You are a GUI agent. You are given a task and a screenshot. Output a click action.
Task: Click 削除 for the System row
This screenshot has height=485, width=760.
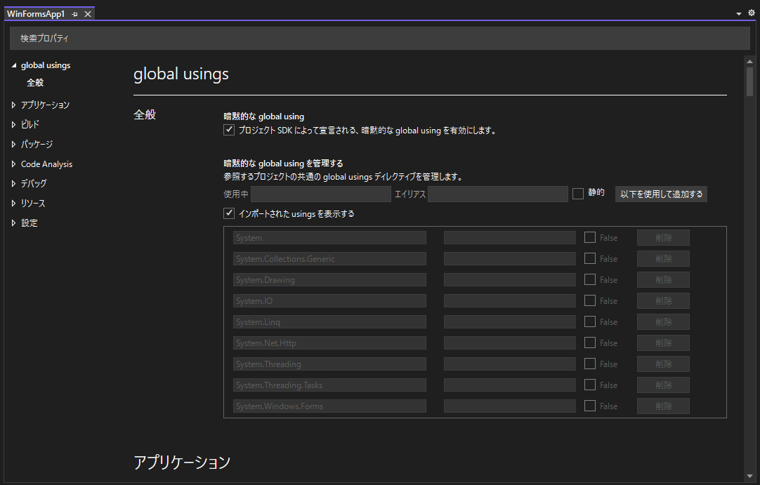click(x=664, y=238)
